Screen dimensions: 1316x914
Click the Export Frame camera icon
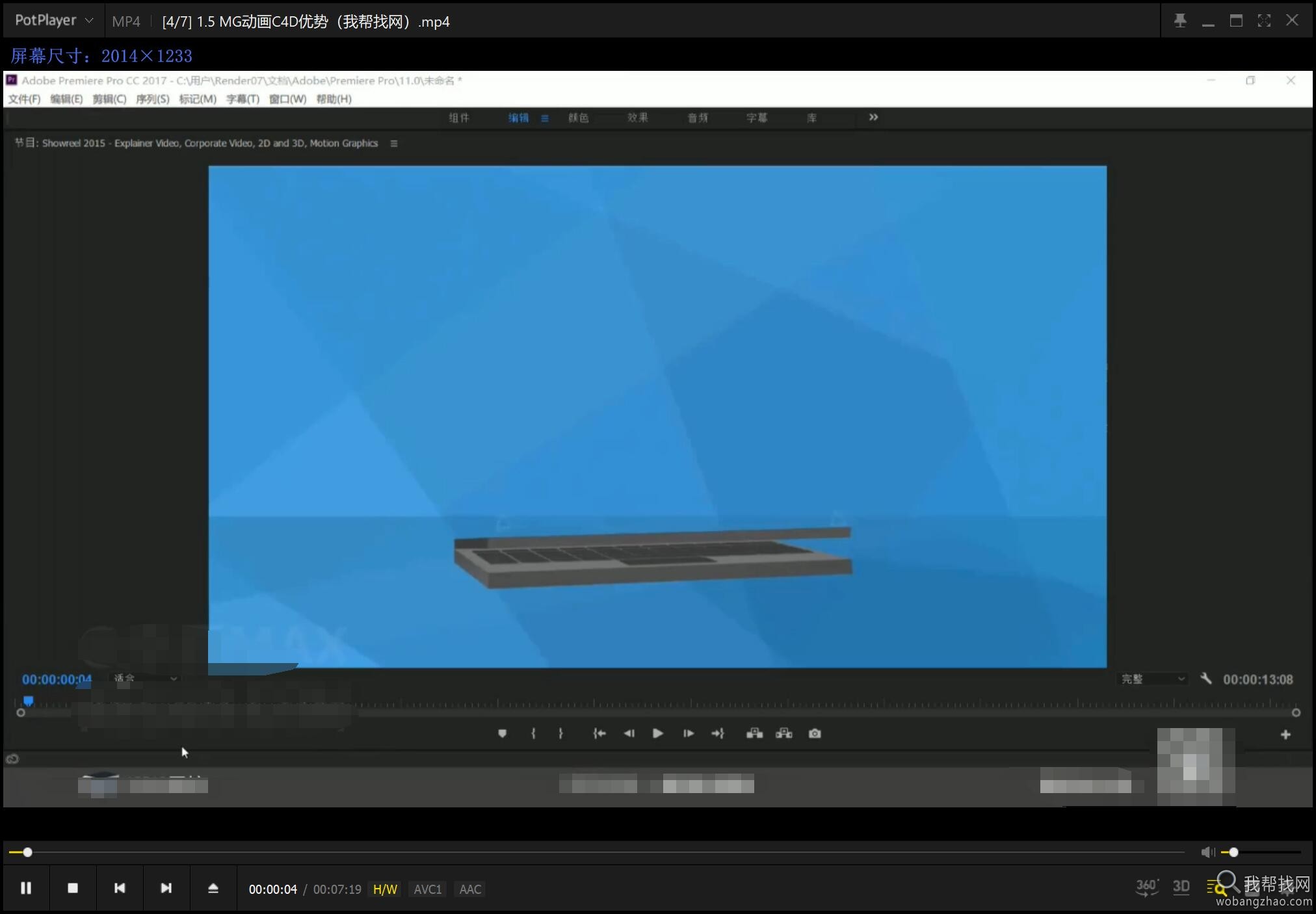coord(815,733)
